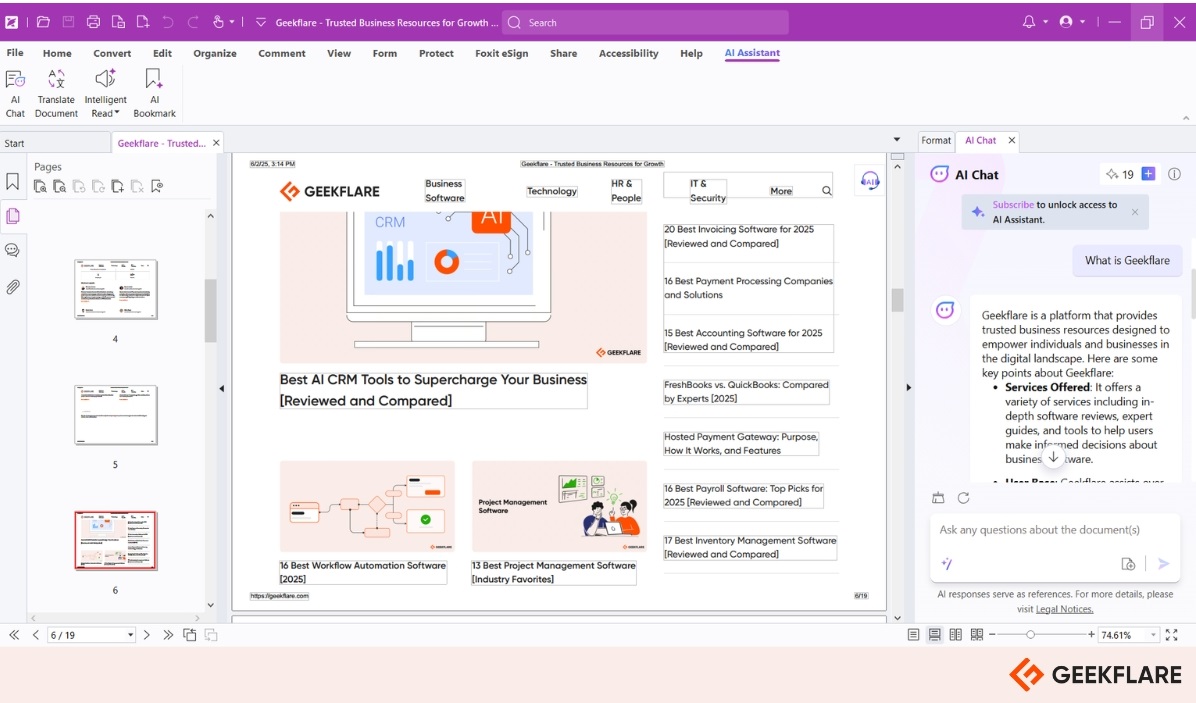
Task: Switch to continuous page view
Action: [x=934, y=634]
